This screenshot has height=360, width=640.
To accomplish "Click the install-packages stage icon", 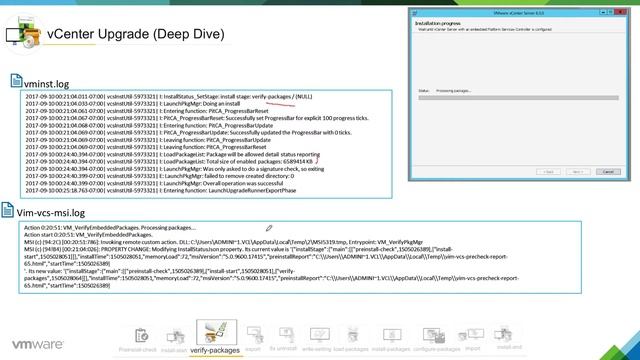I will click(x=392, y=336).
